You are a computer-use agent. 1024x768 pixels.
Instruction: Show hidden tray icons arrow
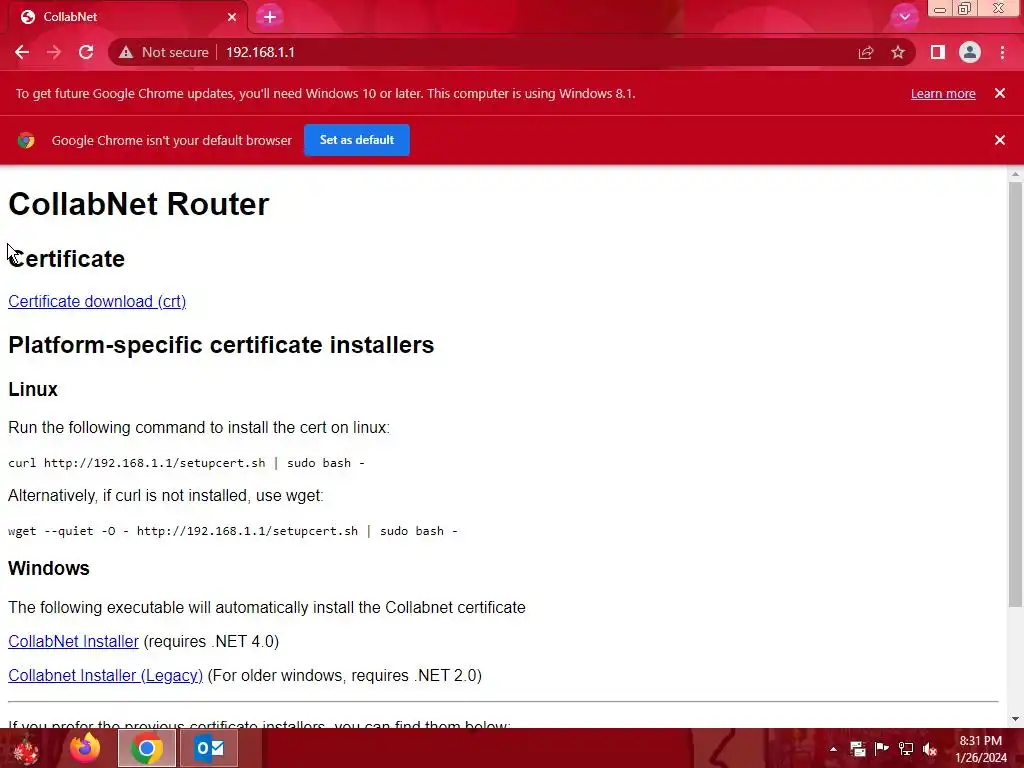833,749
